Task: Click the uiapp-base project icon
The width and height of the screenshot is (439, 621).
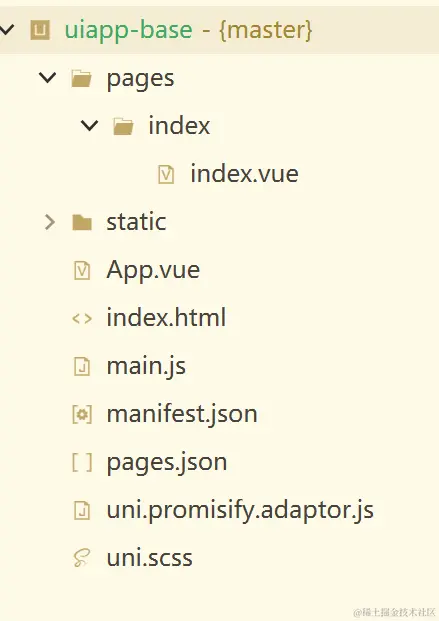Action: pos(40,30)
